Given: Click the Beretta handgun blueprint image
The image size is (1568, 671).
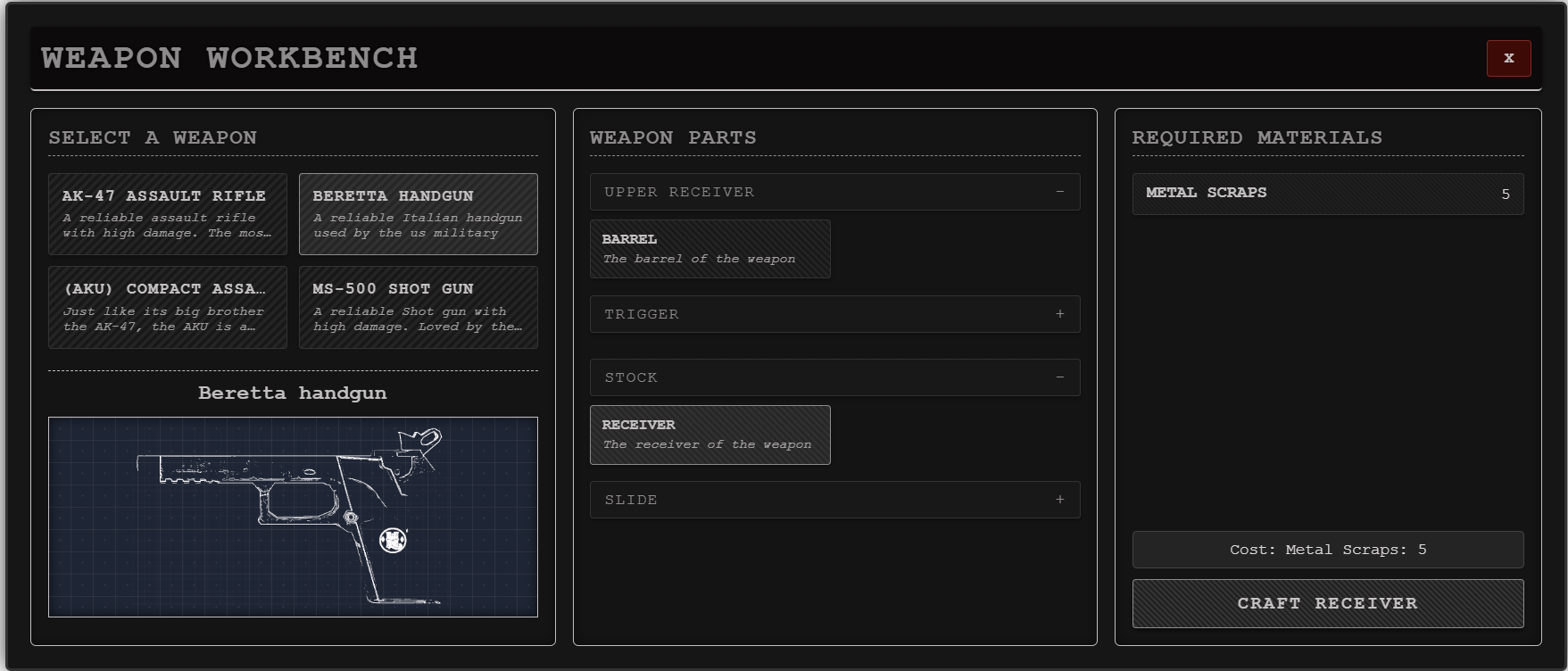Looking at the screenshot, I should pyautogui.click(x=293, y=517).
